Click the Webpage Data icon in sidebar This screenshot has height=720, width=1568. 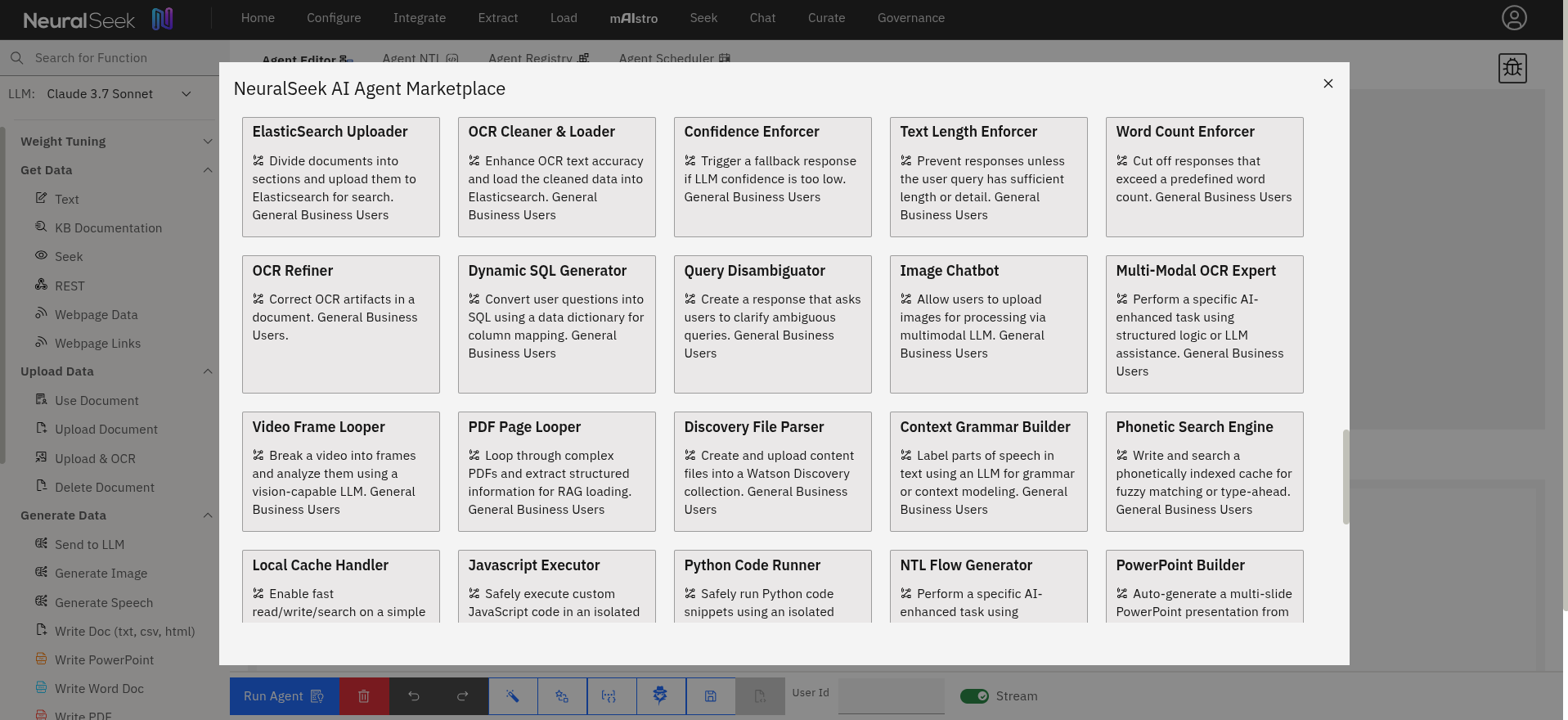pyautogui.click(x=41, y=313)
